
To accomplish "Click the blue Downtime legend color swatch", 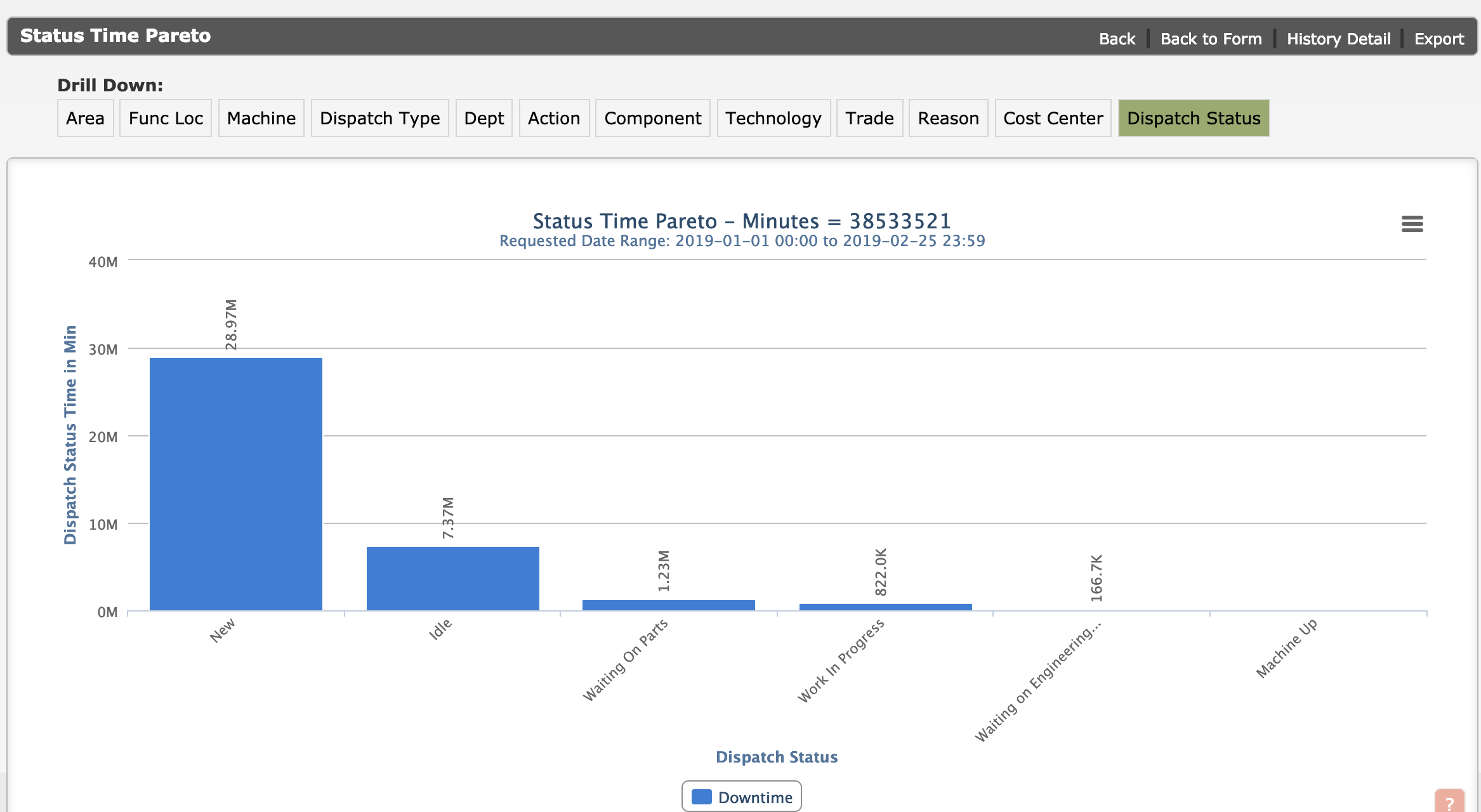I will (x=701, y=797).
